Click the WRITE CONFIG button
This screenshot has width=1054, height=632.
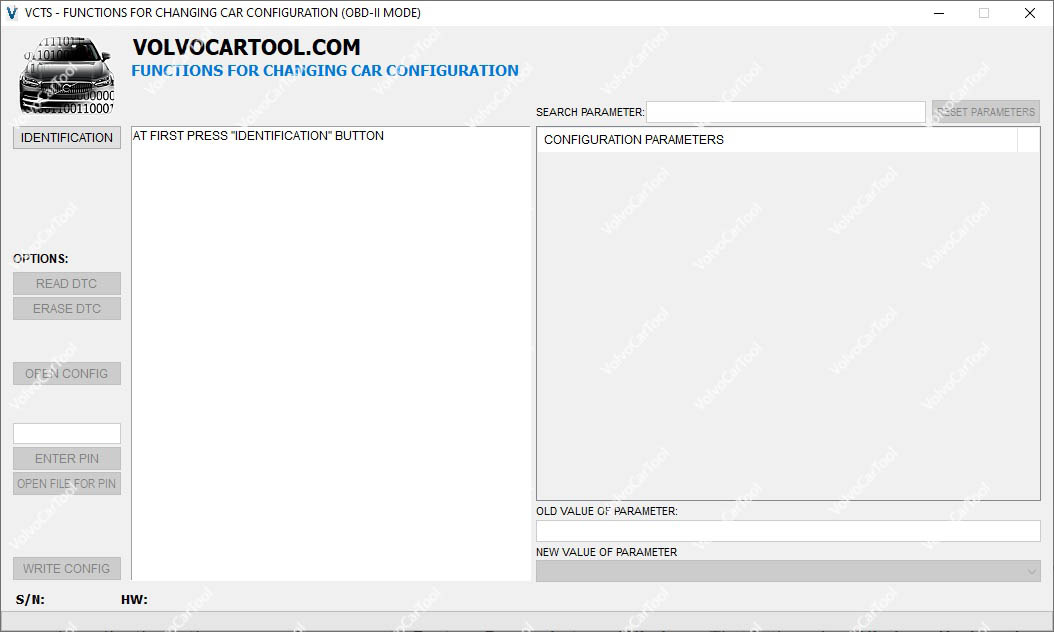click(67, 569)
